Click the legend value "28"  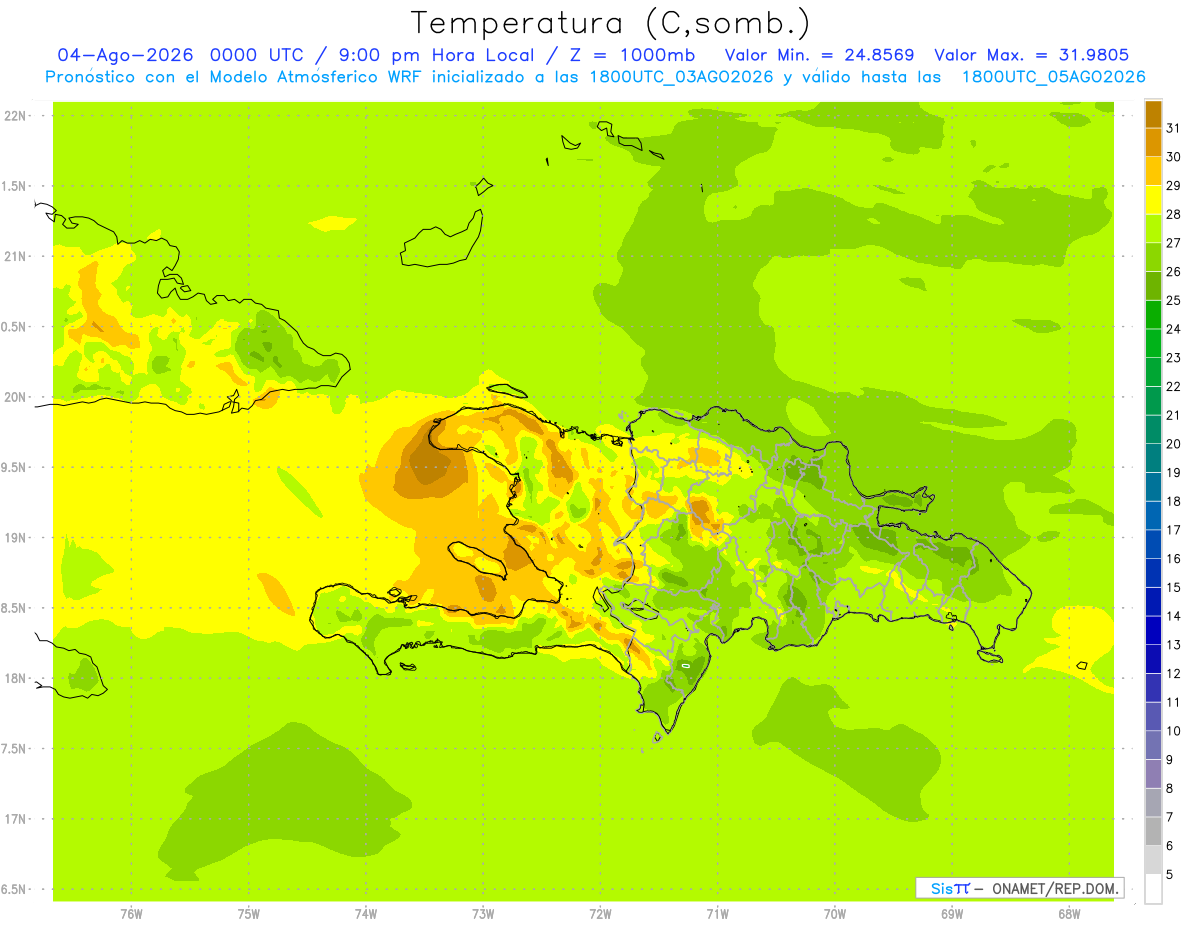point(1174,213)
